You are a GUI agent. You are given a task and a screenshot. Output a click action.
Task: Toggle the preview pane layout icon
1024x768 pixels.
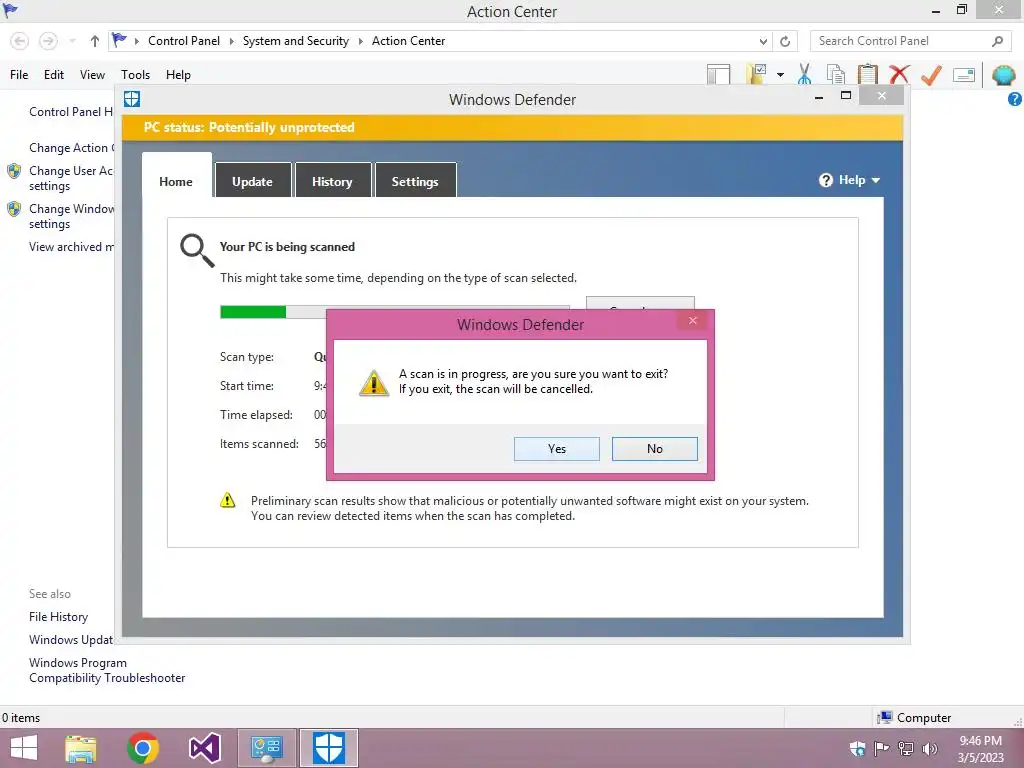tap(718, 74)
